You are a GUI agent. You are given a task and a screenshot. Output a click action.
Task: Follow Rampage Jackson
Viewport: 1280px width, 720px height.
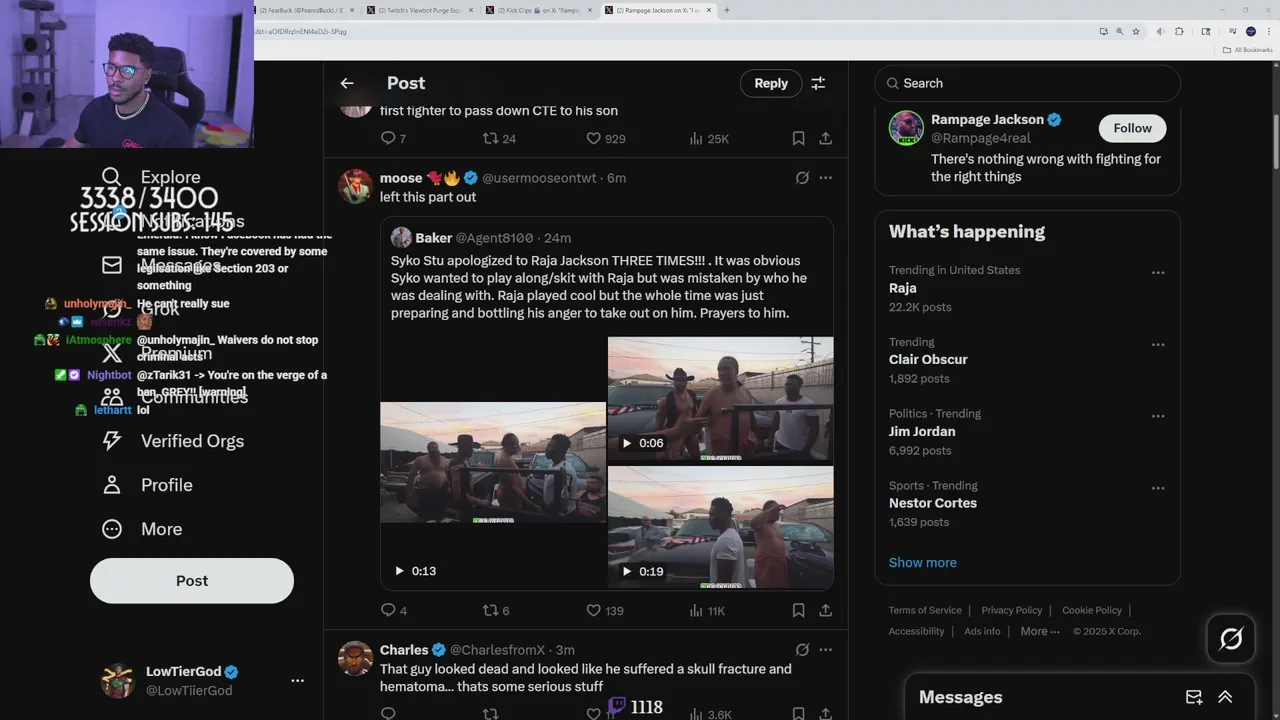tap(1132, 128)
